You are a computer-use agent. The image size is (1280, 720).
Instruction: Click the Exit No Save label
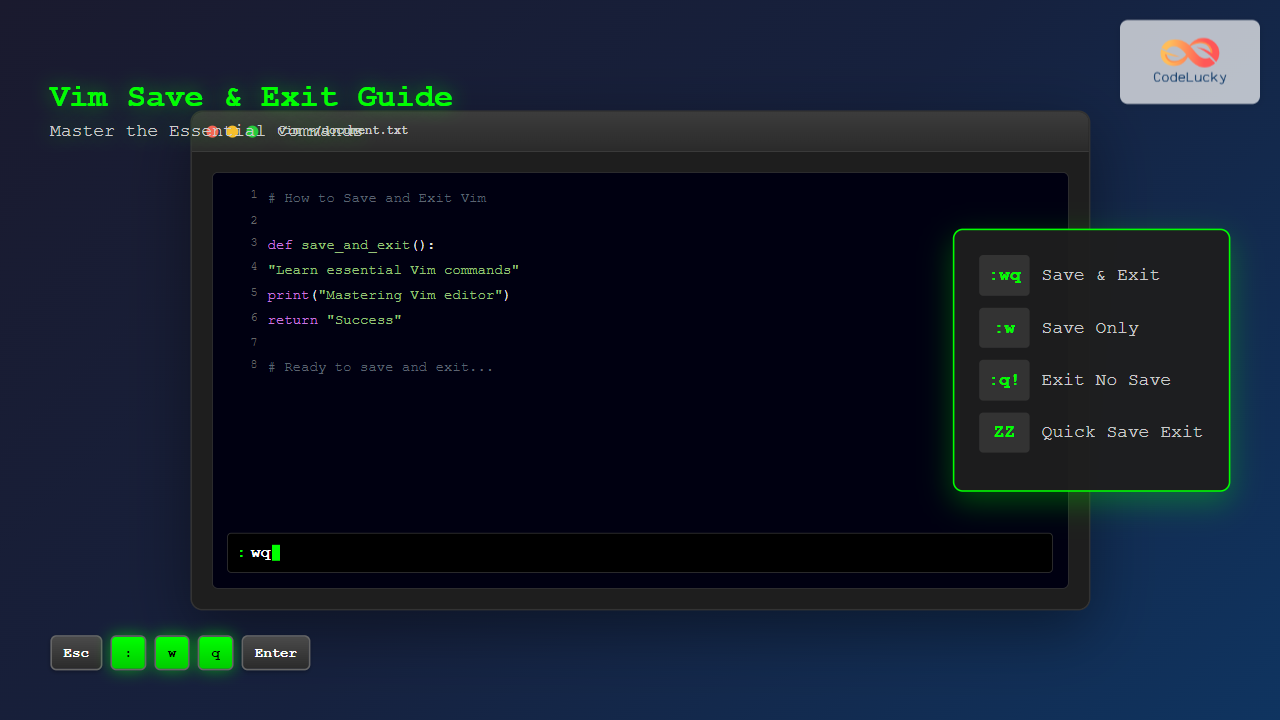[1105, 380]
